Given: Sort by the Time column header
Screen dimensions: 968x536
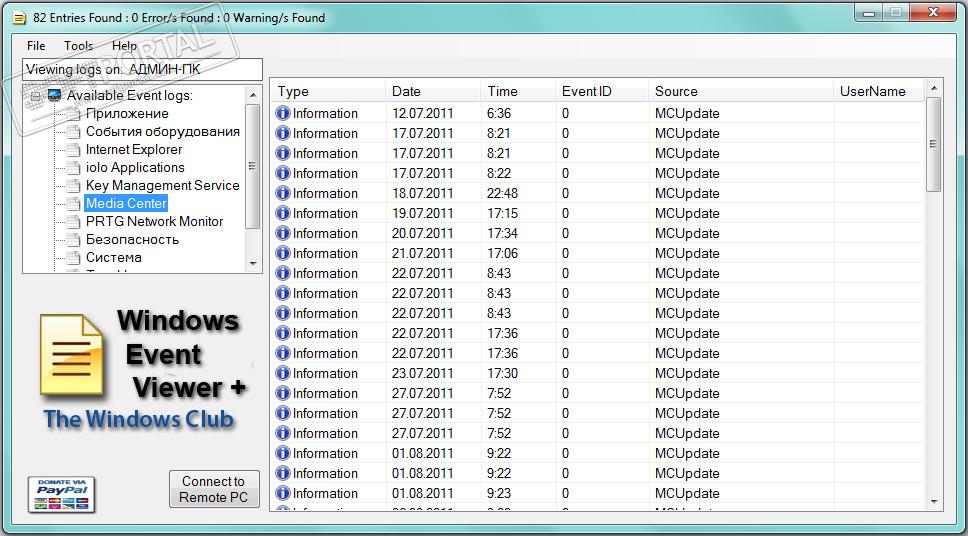Looking at the screenshot, I should (518, 91).
